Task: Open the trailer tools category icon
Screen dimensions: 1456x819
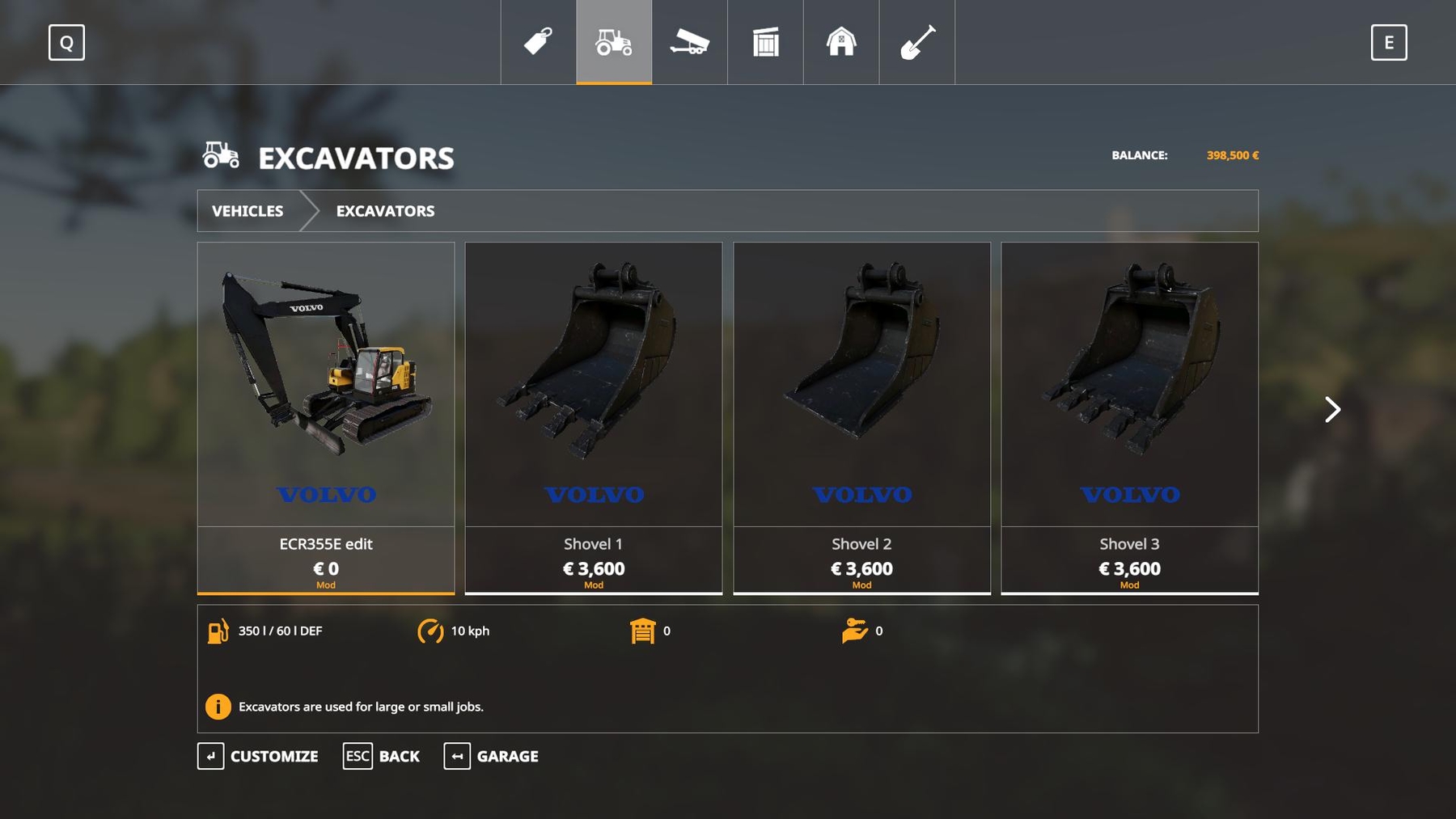Action: click(x=690, y=42)
